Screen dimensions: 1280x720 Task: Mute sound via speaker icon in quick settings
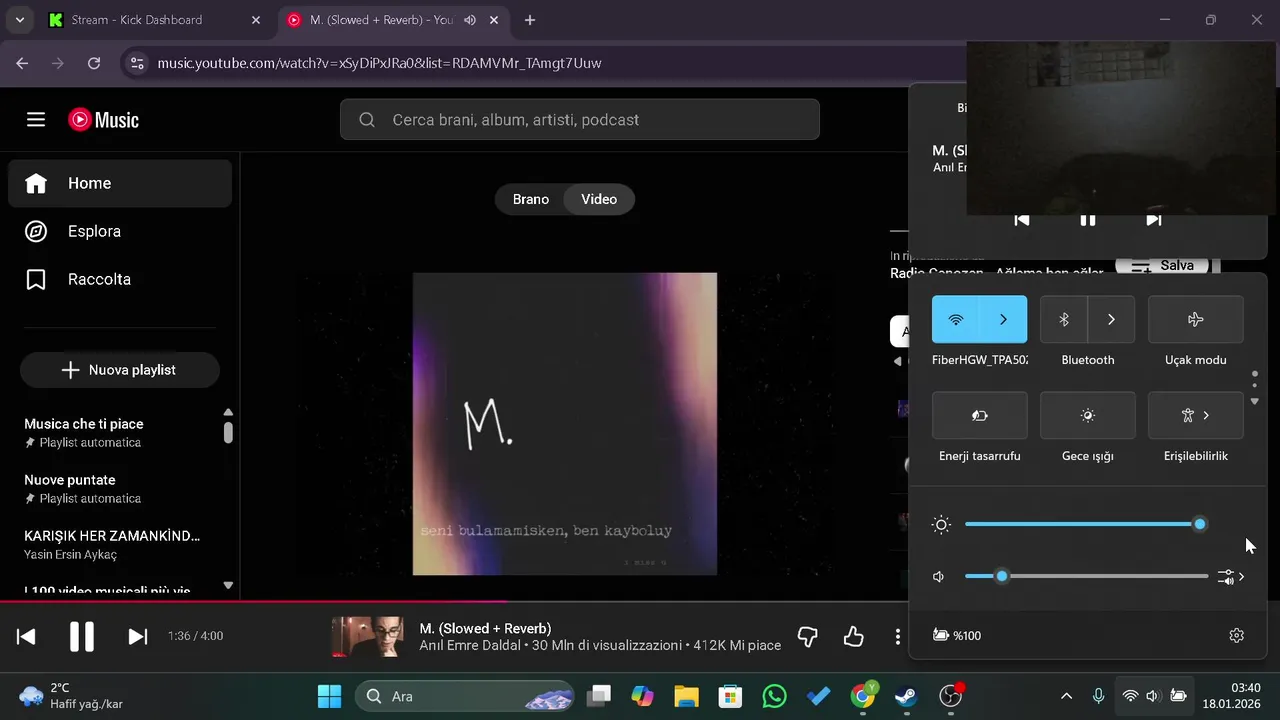[x=939, y=577]
